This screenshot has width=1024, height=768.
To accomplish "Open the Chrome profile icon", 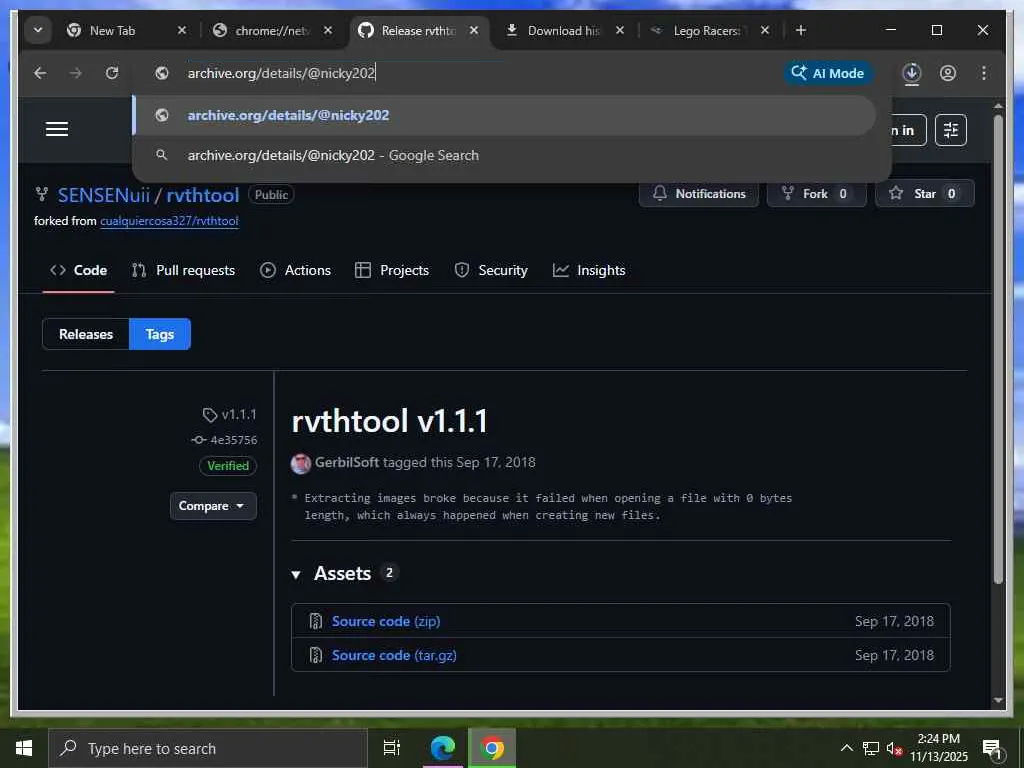I will [948, 72].
